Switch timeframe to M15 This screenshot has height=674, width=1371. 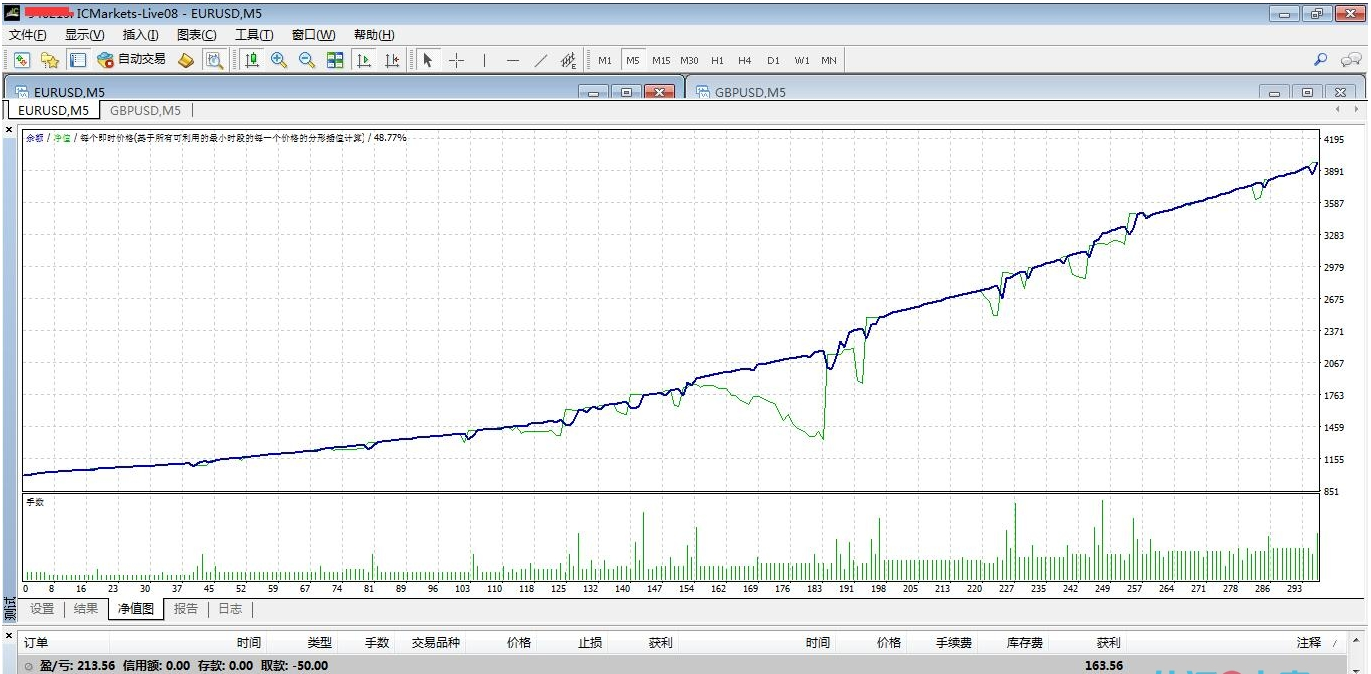tap(661, 60)
